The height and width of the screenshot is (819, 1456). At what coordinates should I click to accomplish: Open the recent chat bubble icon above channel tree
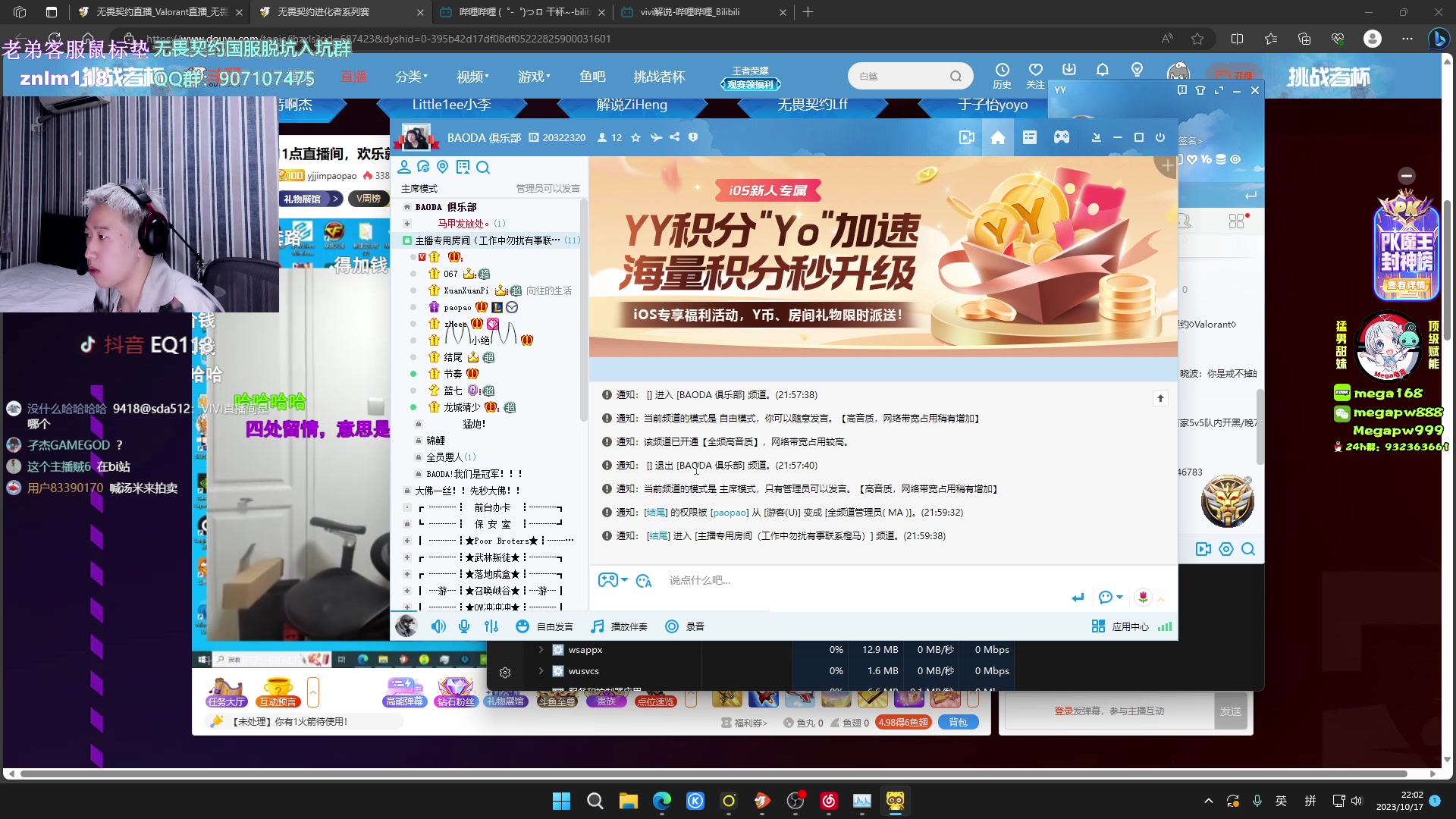(x=423, y=167)
